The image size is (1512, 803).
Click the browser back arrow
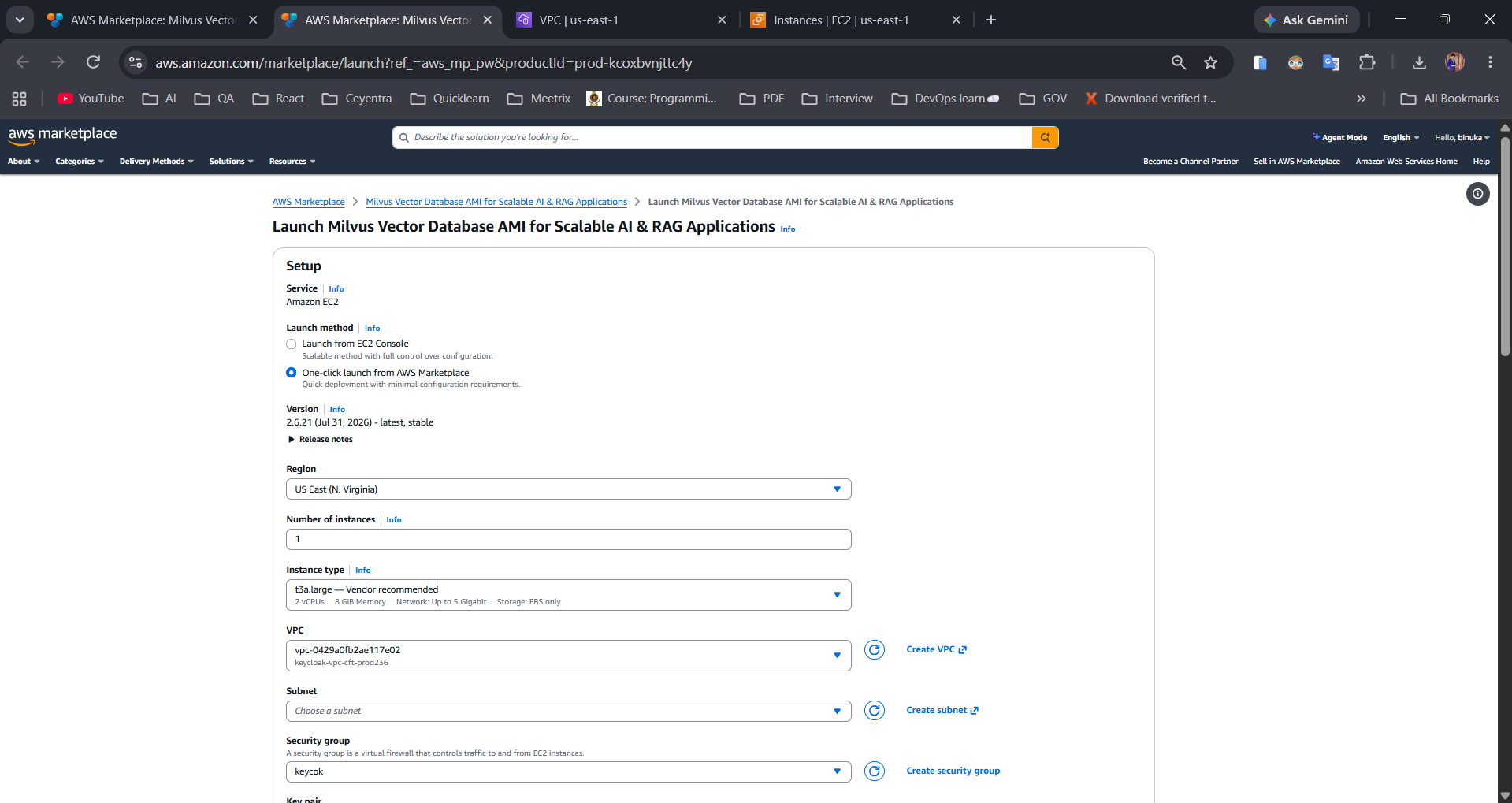23,62
